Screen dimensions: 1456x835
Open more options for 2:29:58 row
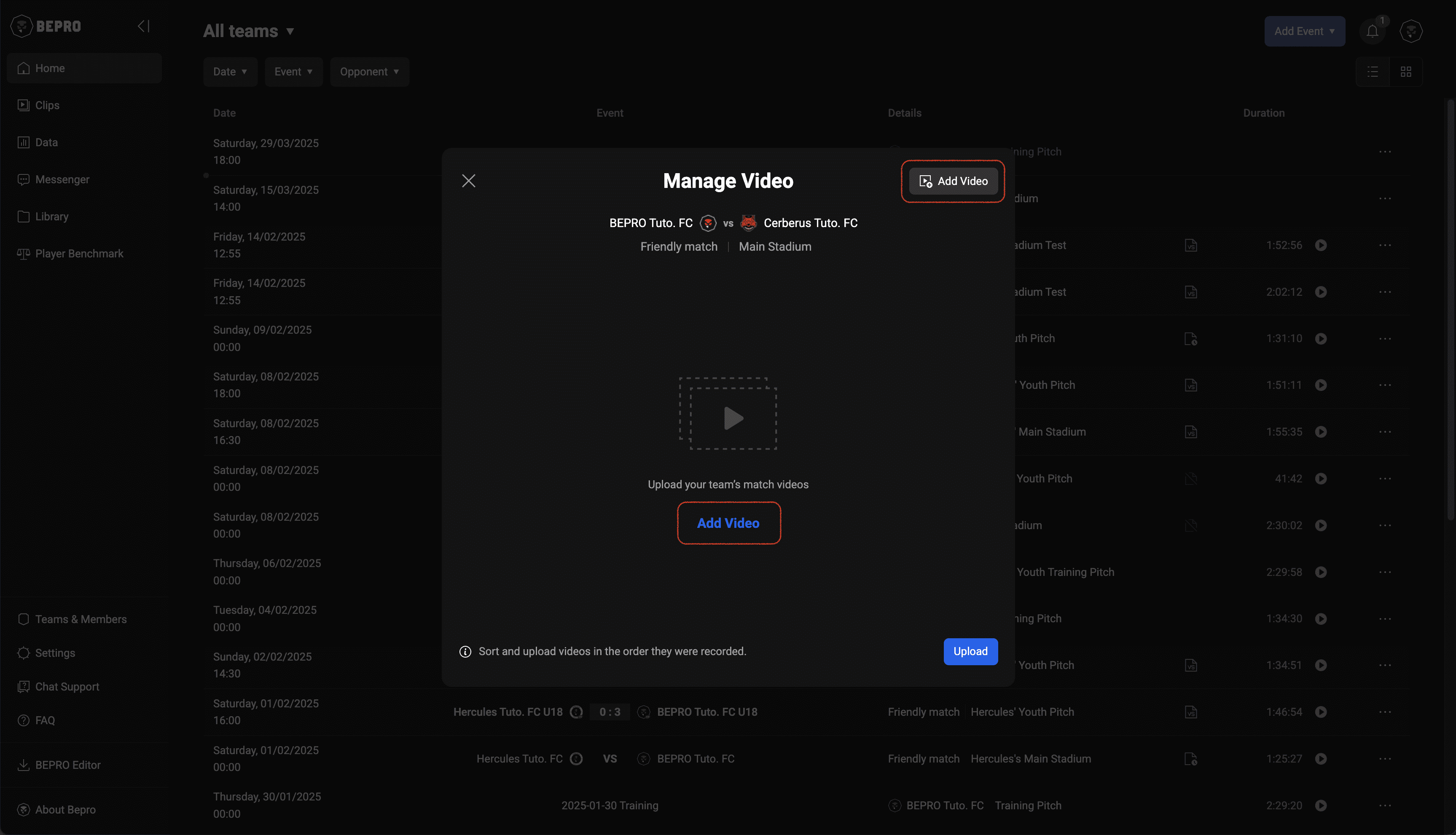click(1385, 573)
